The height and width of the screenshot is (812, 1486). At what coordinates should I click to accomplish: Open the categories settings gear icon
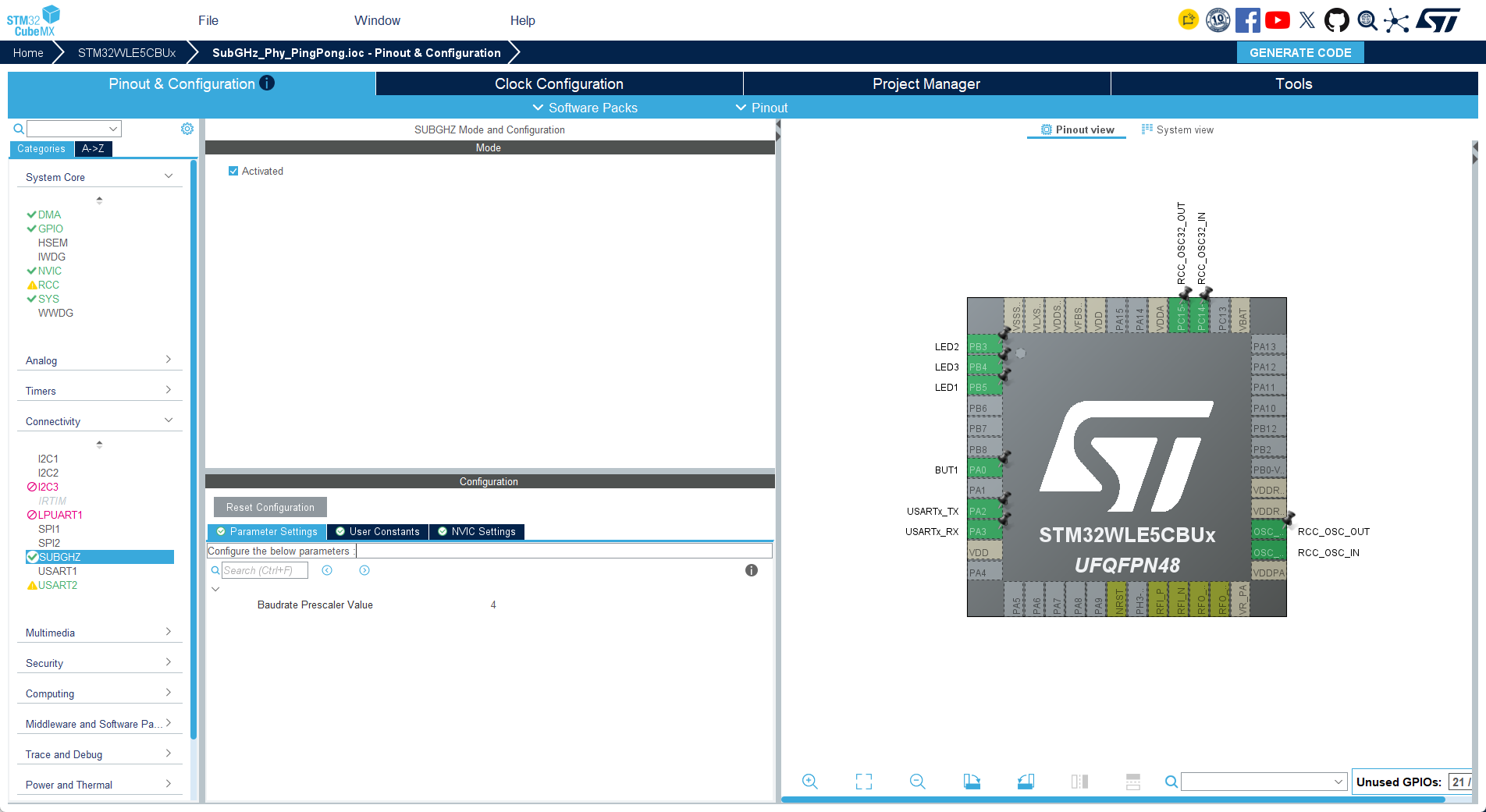pyautogui.click(x=187, y=129)
